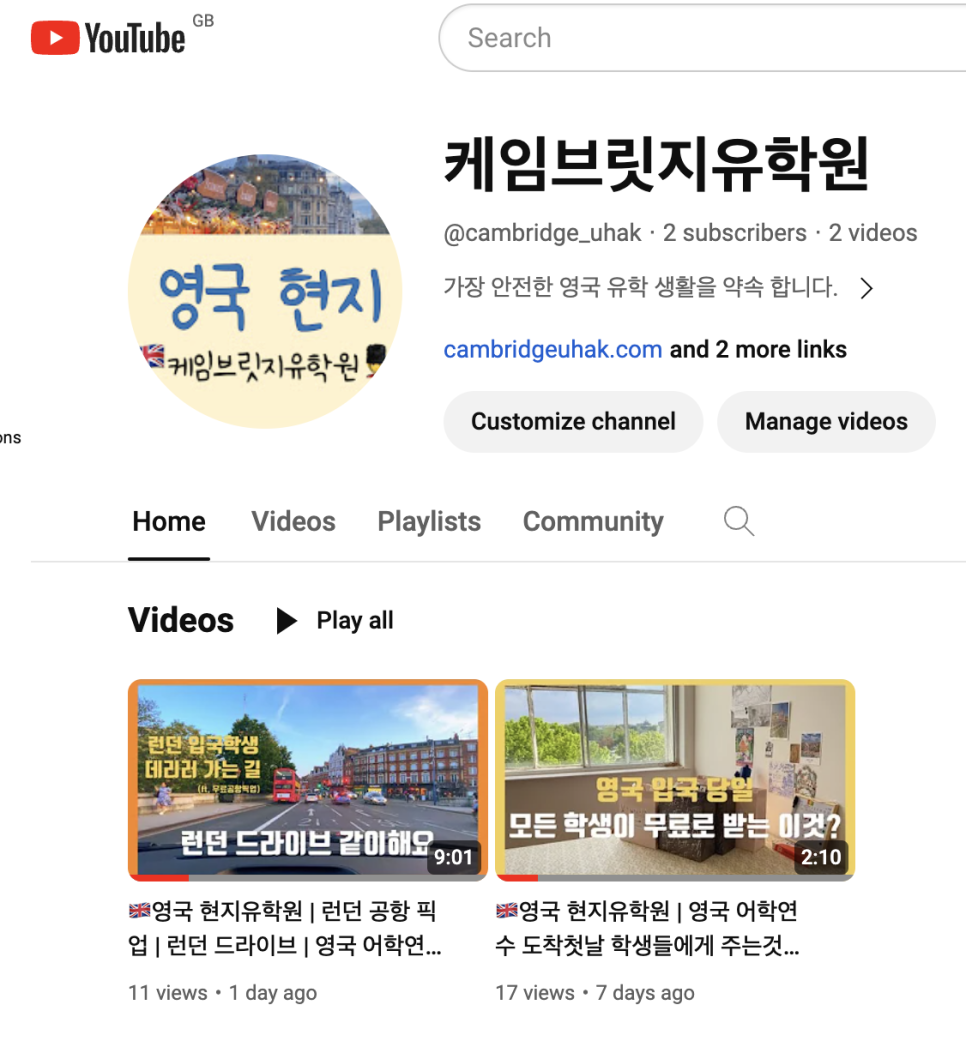Click the GB country code label

coord(203,21)
